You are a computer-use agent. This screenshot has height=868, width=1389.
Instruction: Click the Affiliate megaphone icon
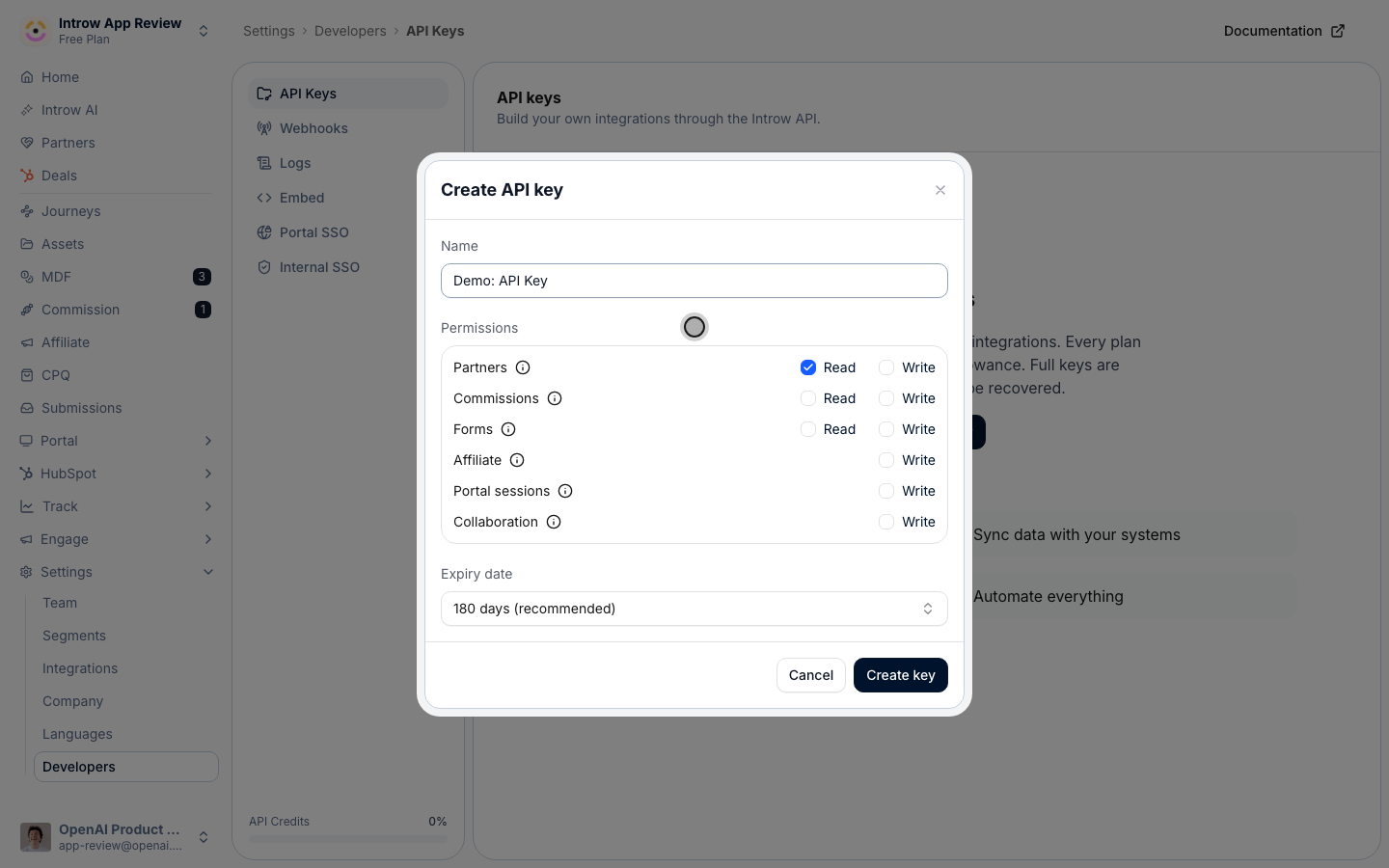(x=27, y=342)
